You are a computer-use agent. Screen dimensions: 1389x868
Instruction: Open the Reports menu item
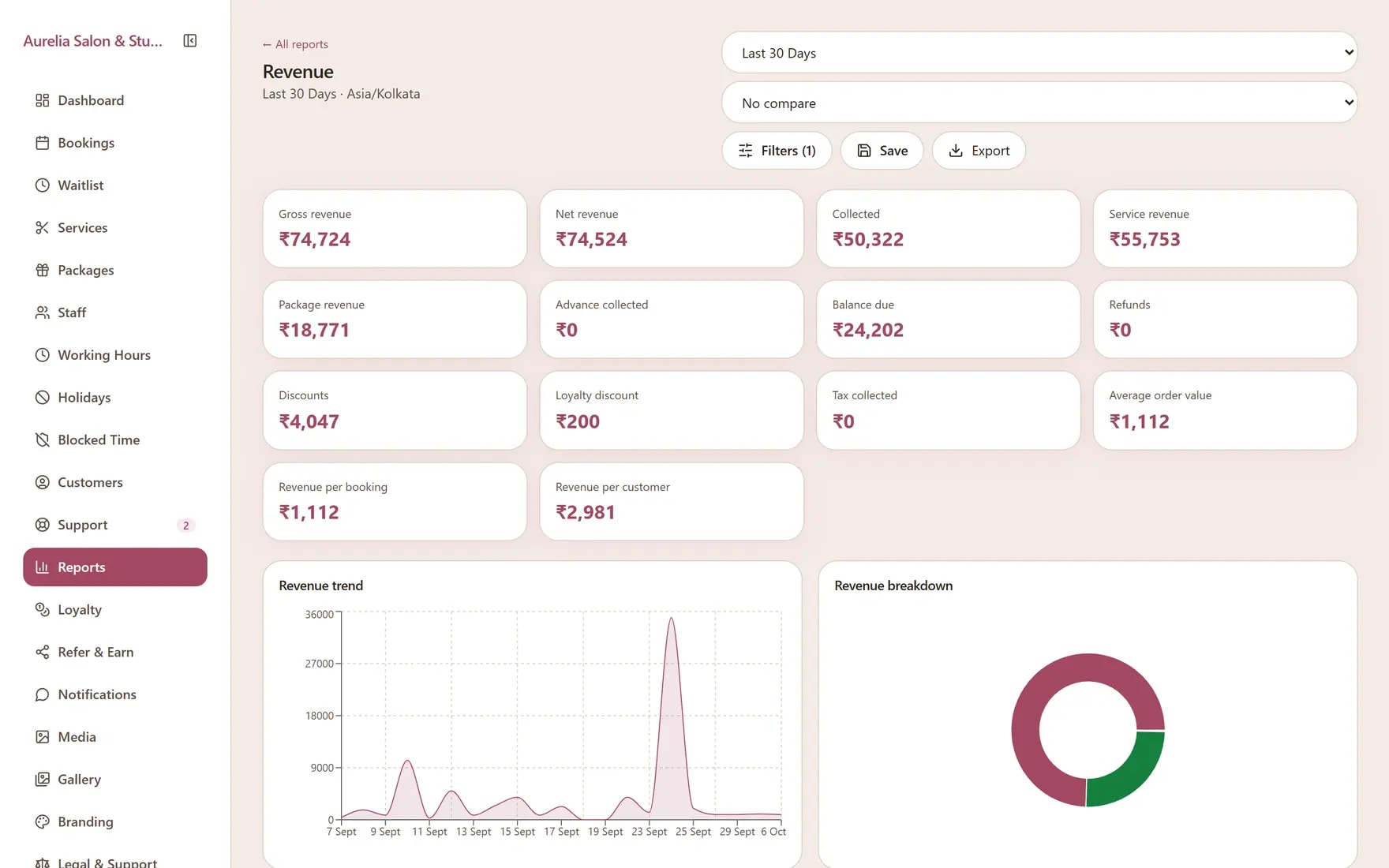(x=115, y=567)
